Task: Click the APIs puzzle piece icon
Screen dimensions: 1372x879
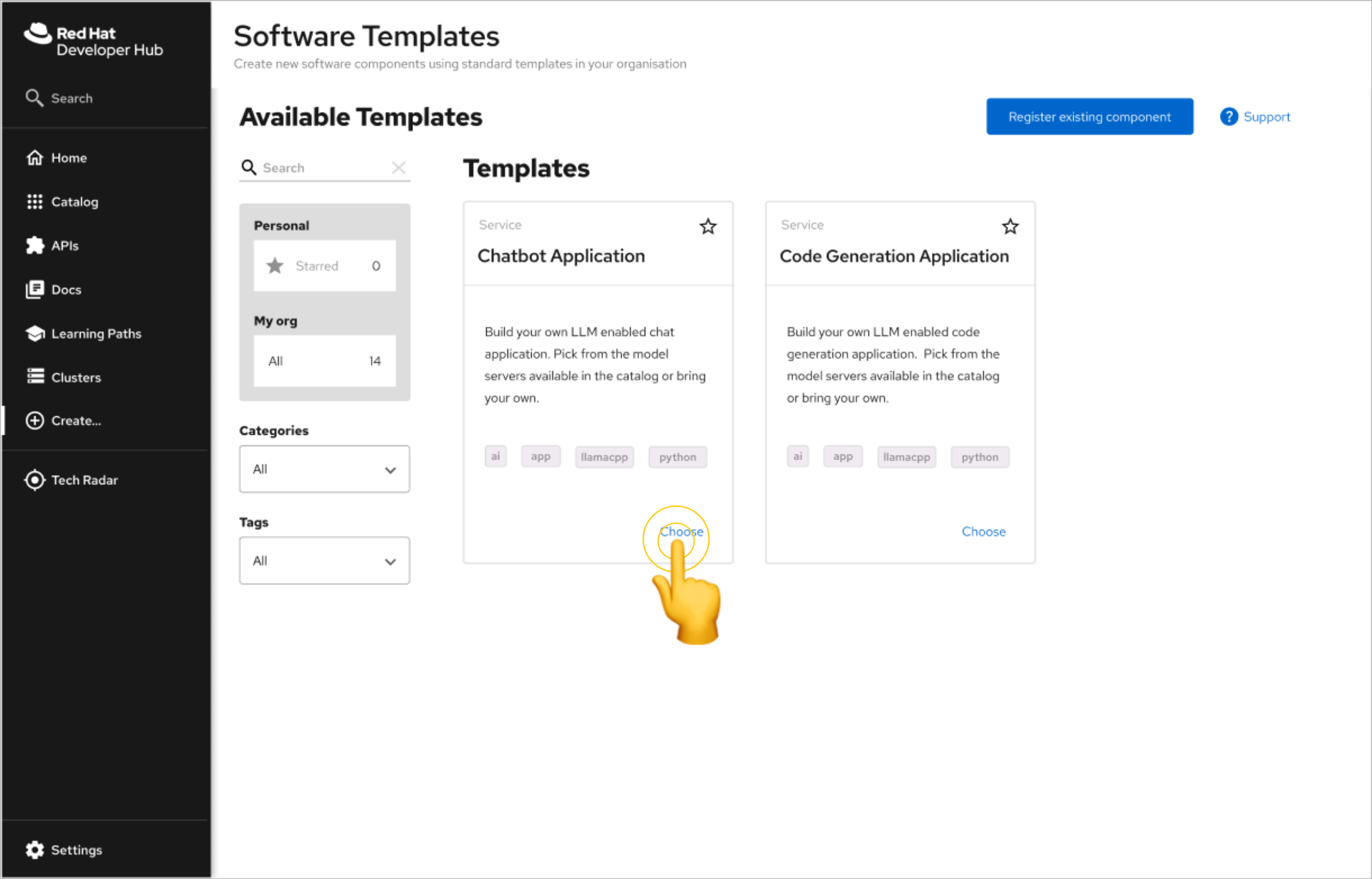Action: 35,245
